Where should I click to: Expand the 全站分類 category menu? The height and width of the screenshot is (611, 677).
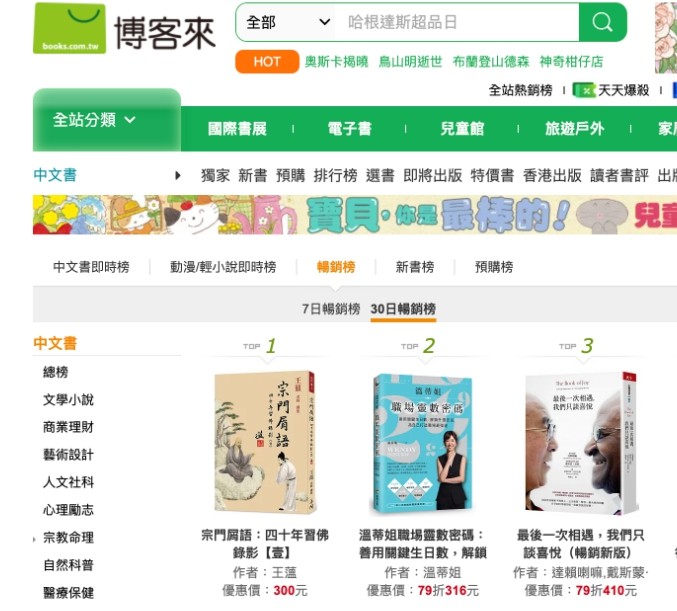click(x=107, y=120)
